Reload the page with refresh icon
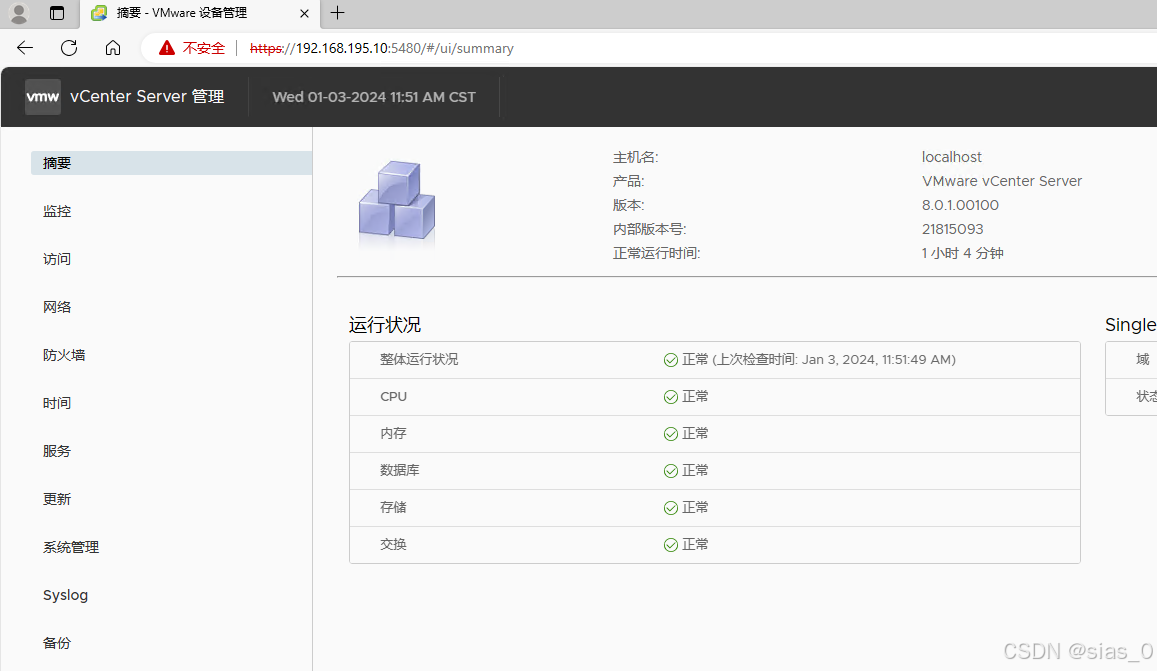Screen dimensions: 1157x671 [x=69, y=48]
